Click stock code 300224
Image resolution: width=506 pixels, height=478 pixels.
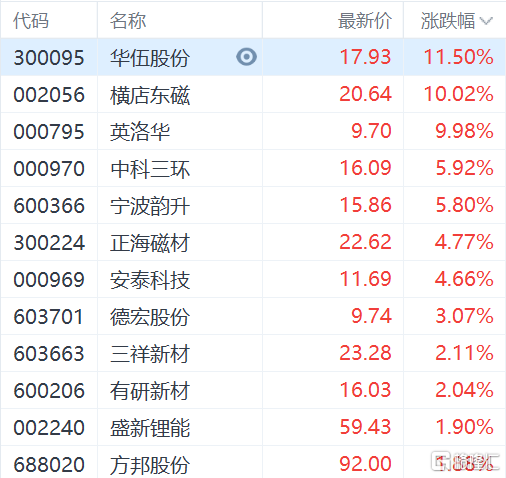pos(49,242)
